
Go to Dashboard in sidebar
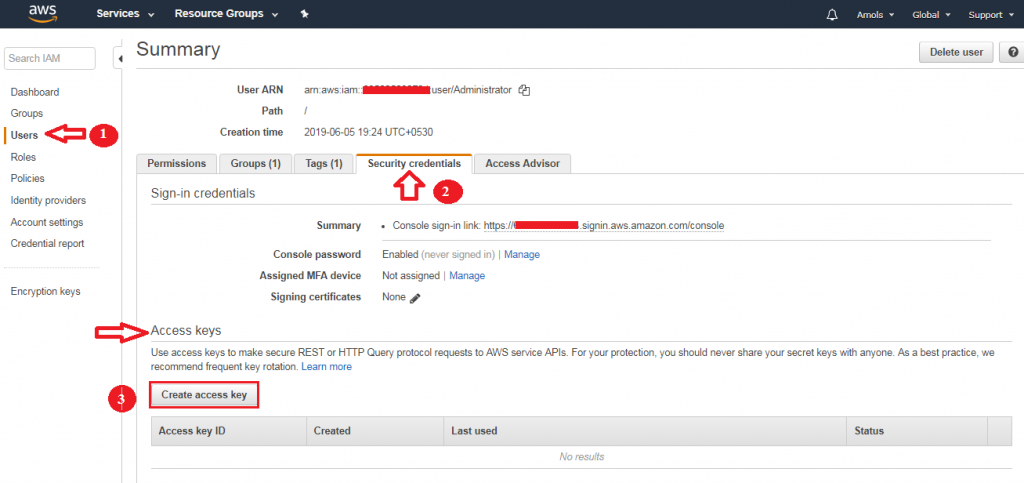point(35,92)
